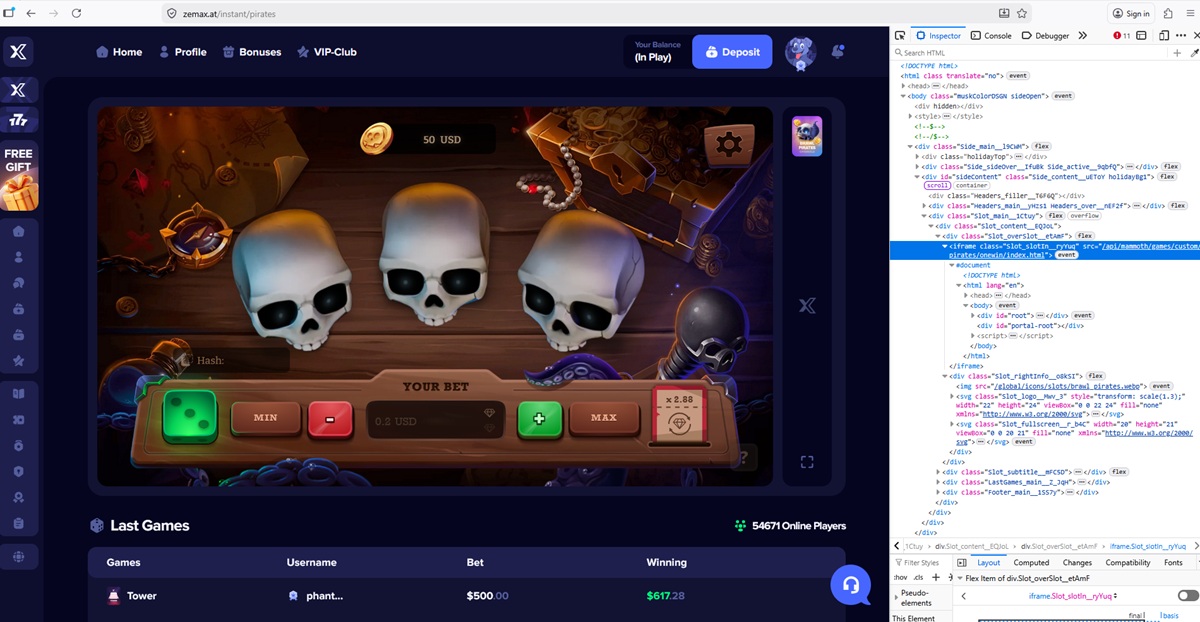The image size is (1200, 622).
Task: Click the green dice roll button
Action: (x=190, y=416)
